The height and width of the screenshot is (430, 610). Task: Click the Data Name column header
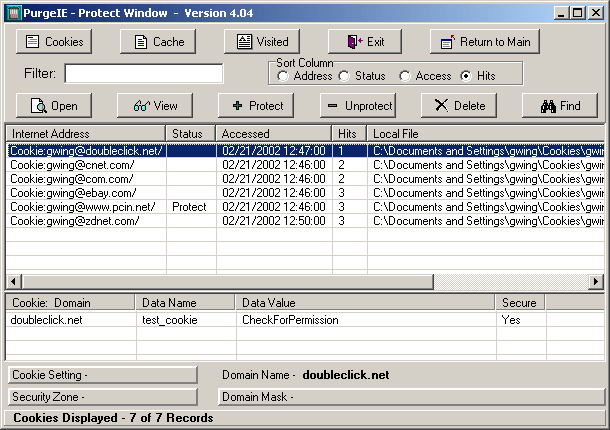[185, 303]
